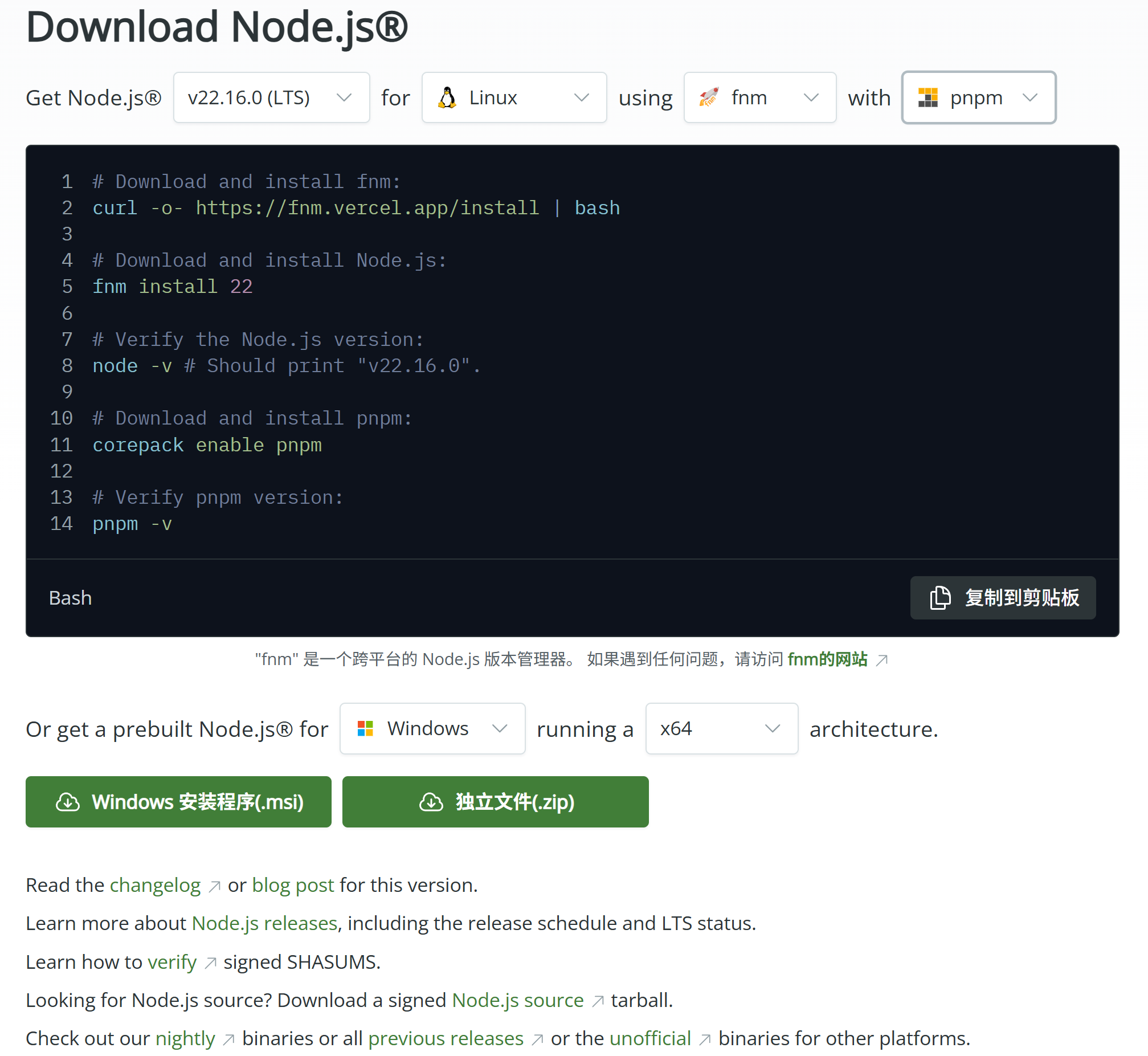Click external arrow icon after unofficial
1148x1056 pixels.
click(705, 1039)
